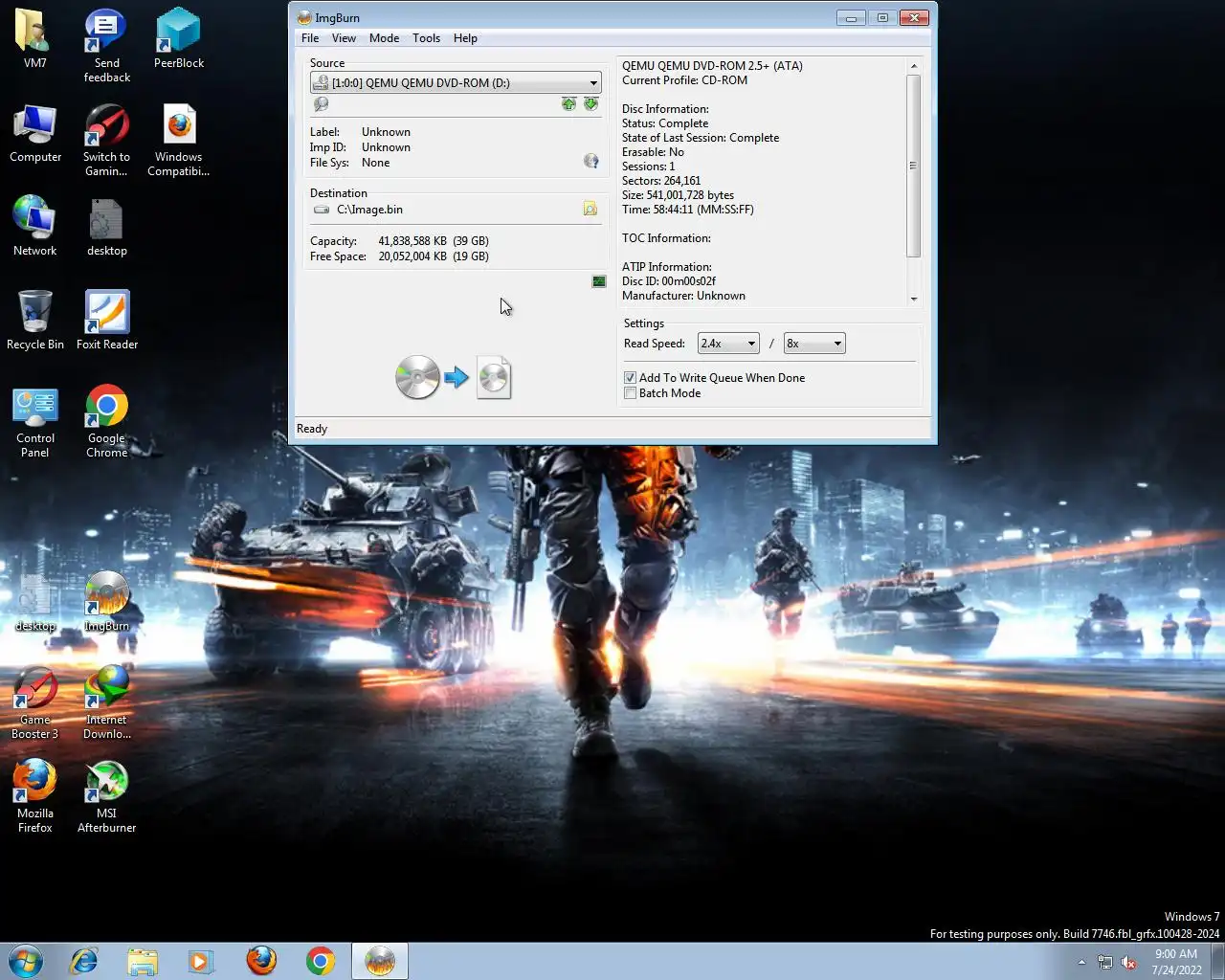The height and width of the screenshot is (980, 1225).
Task: Click the green log window toggle icon
Action: [x=599, y=281]
